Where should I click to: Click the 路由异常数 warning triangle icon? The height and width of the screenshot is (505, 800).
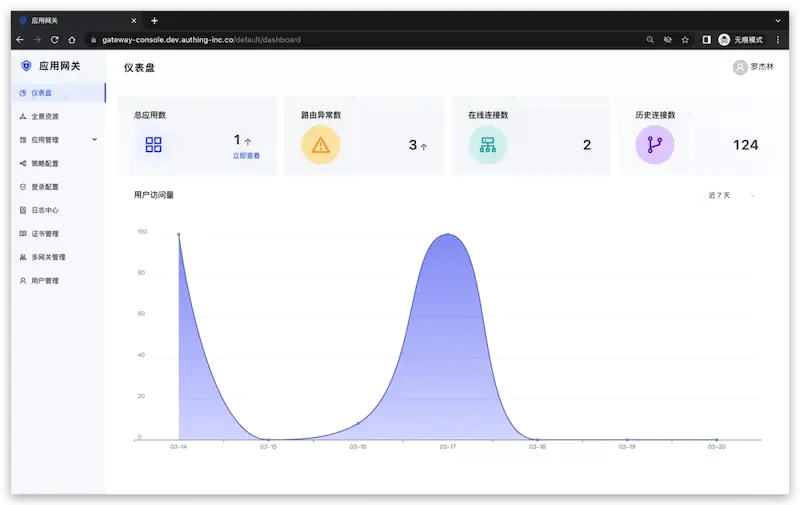tap(320, 145)
